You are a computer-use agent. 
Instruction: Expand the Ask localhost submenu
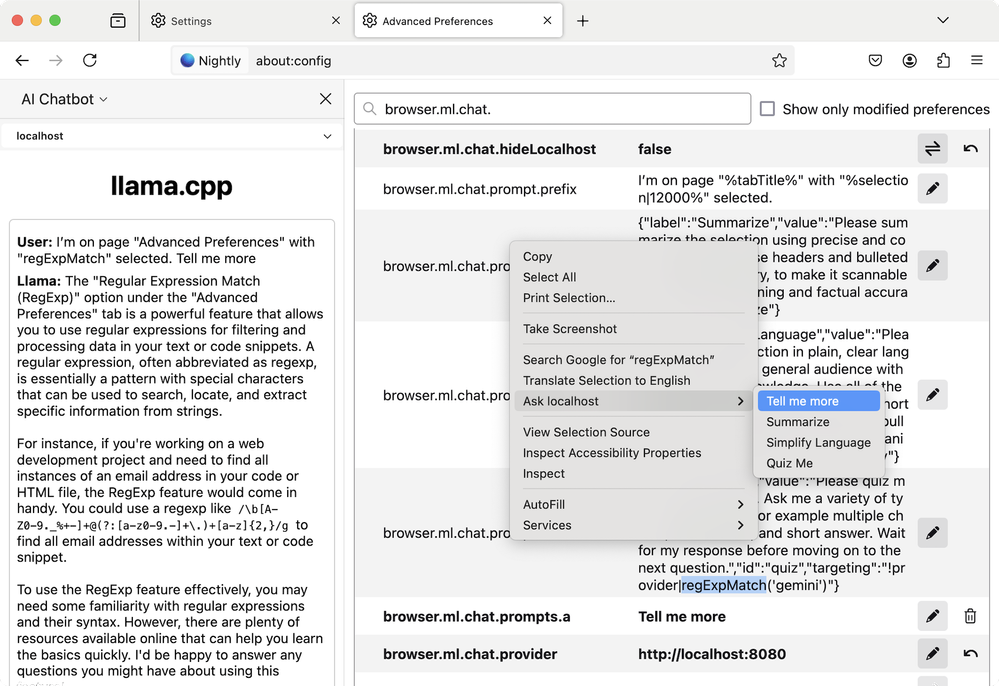click(x=634, y=401)
